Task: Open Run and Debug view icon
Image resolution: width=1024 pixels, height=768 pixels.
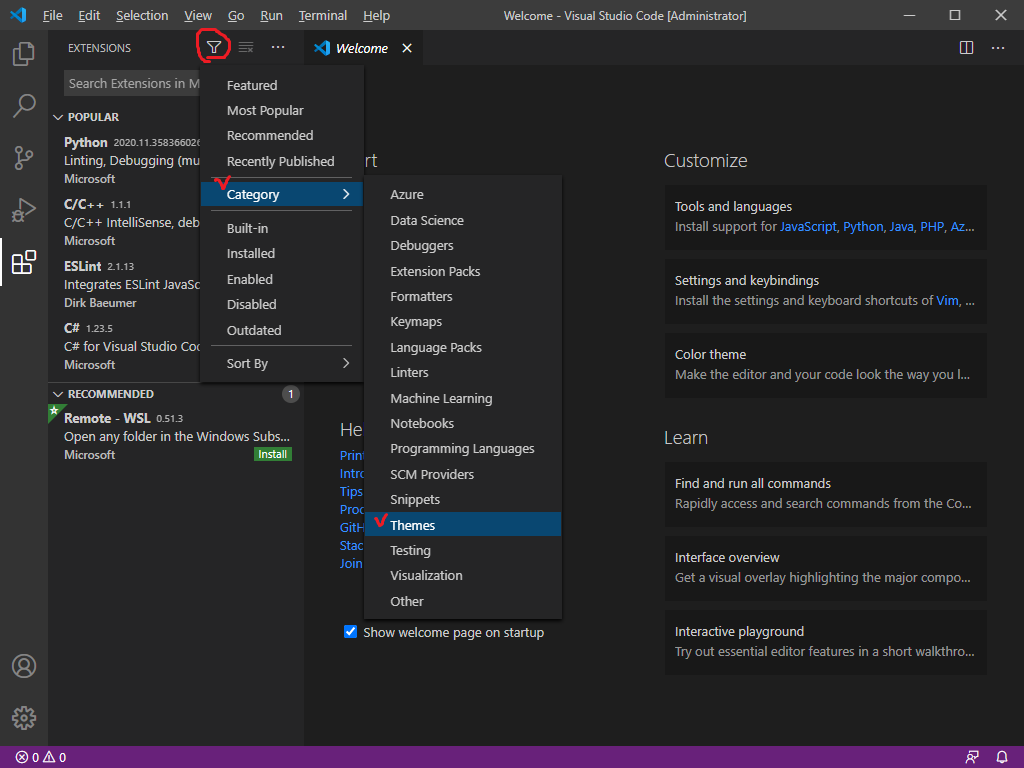Action: [24, 210]
